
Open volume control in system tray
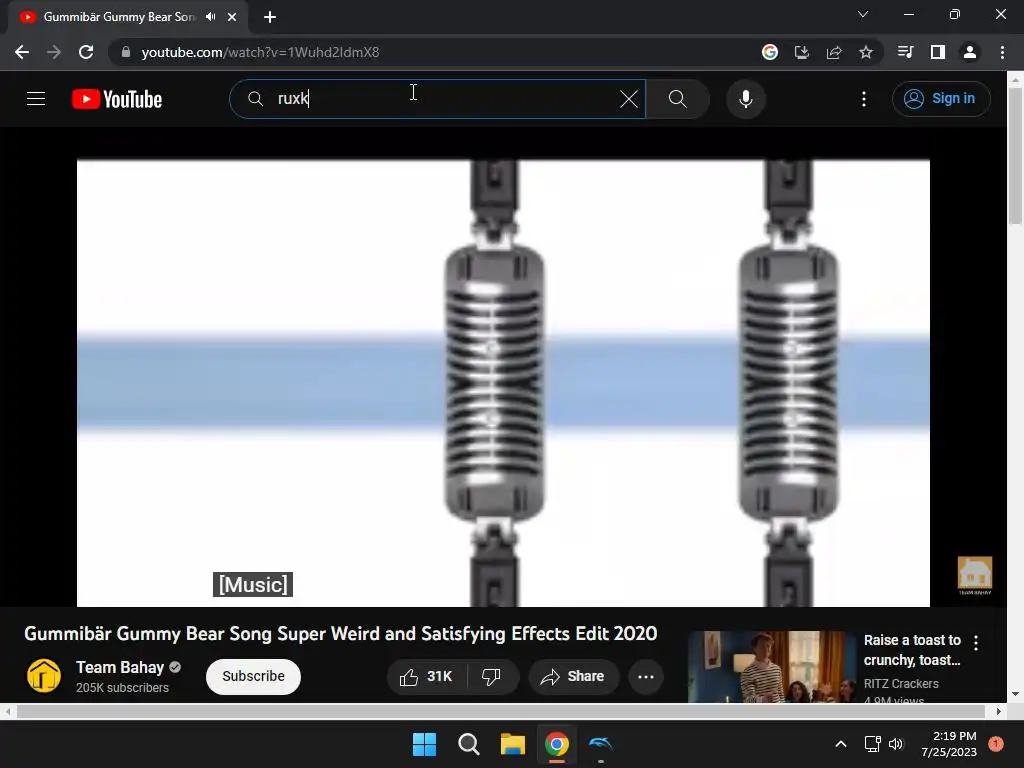coord(896,744)
